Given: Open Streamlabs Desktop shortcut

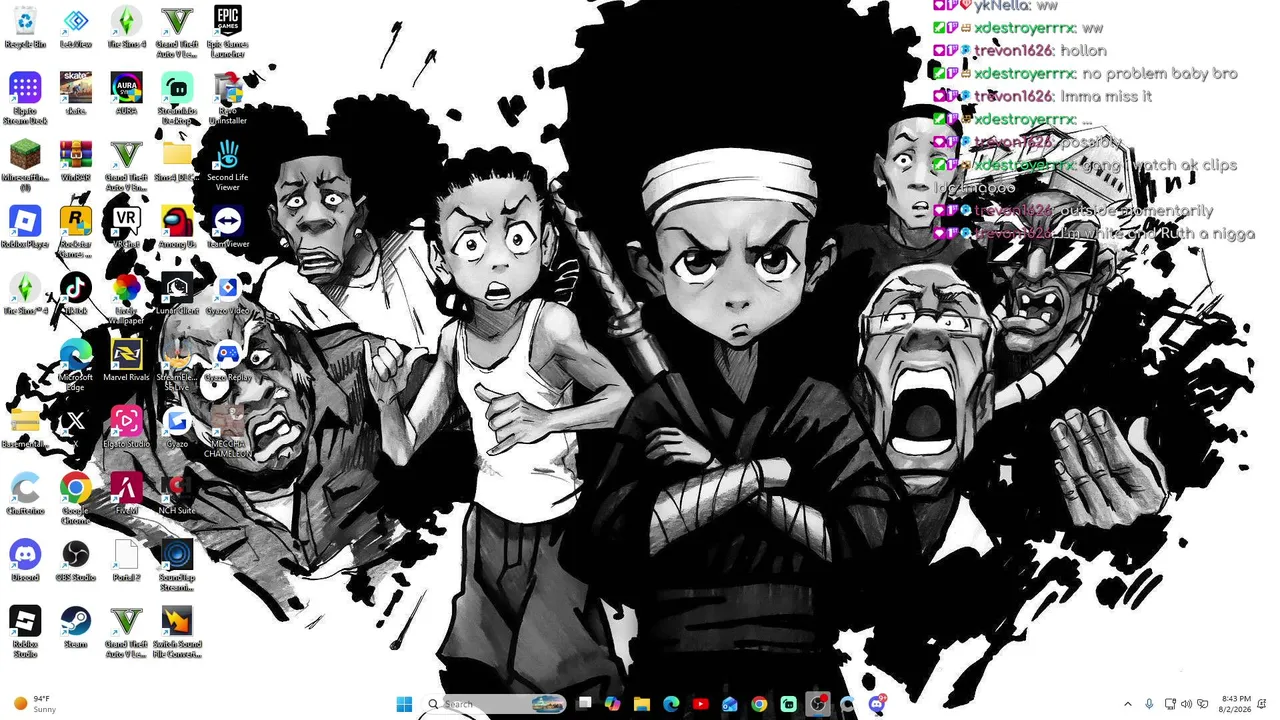Looking at the screenshot, I should click(x=177, y=98).
